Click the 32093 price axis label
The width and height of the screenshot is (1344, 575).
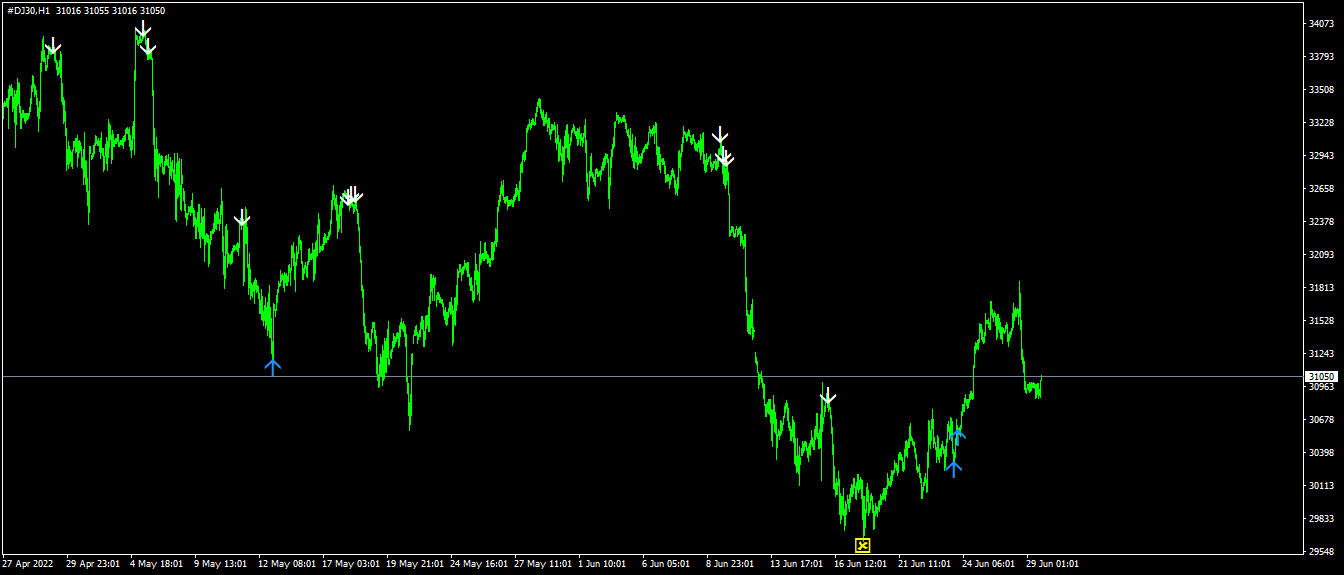(x=1321, y=254)
